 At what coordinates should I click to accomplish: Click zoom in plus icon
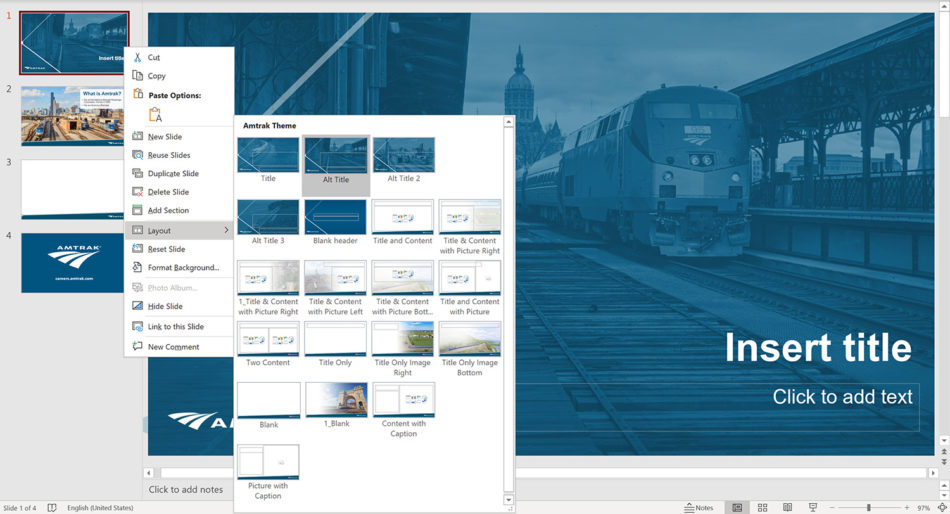pyautogui.click(x=906, y=507)
